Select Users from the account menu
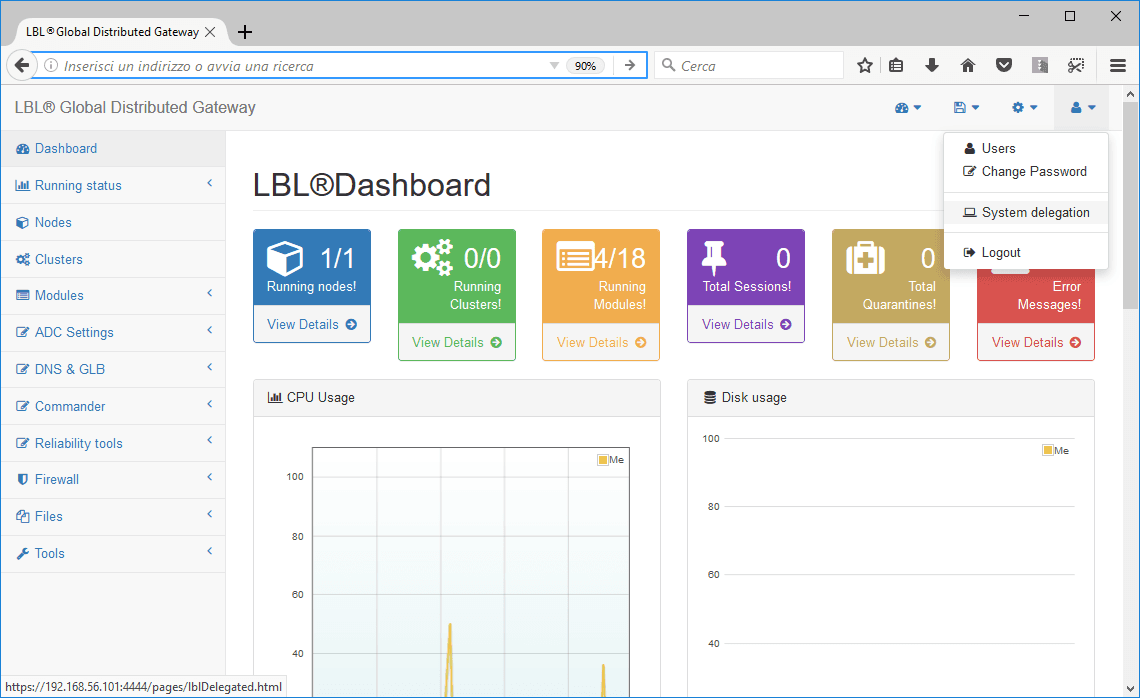Image resolution: width=1140 pixels, height=698 pixels. pyautogui.click(x=1026, y=148)
